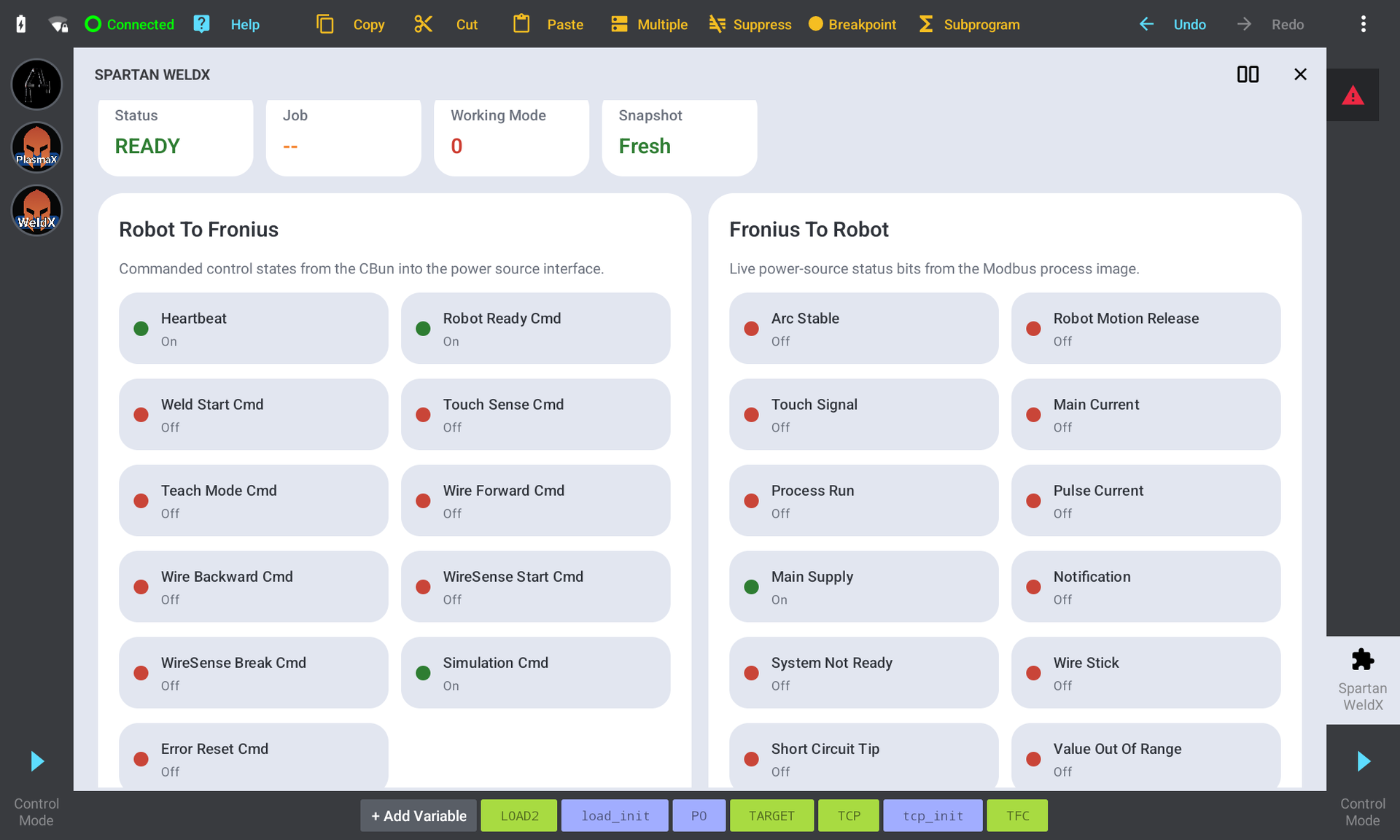Click the split-view layout icon
1400x840 pixels.
1248,74
